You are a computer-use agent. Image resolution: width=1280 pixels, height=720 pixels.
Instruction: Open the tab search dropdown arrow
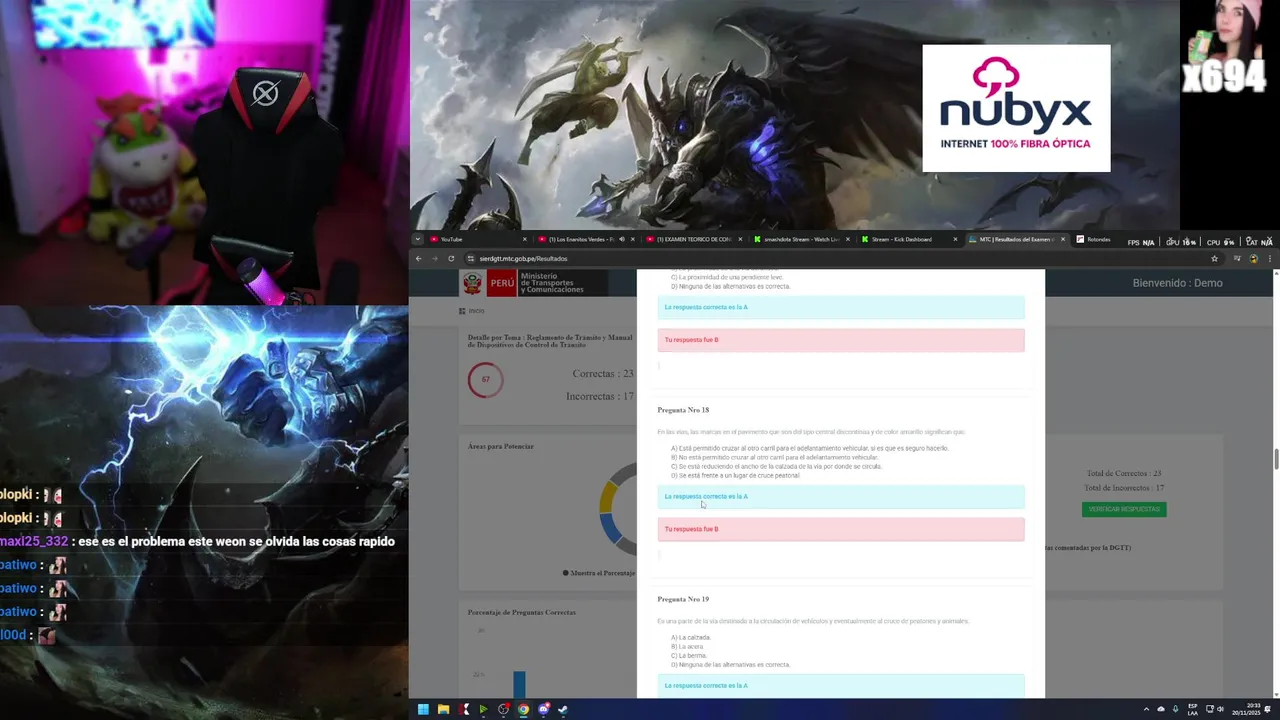(418, 240)
